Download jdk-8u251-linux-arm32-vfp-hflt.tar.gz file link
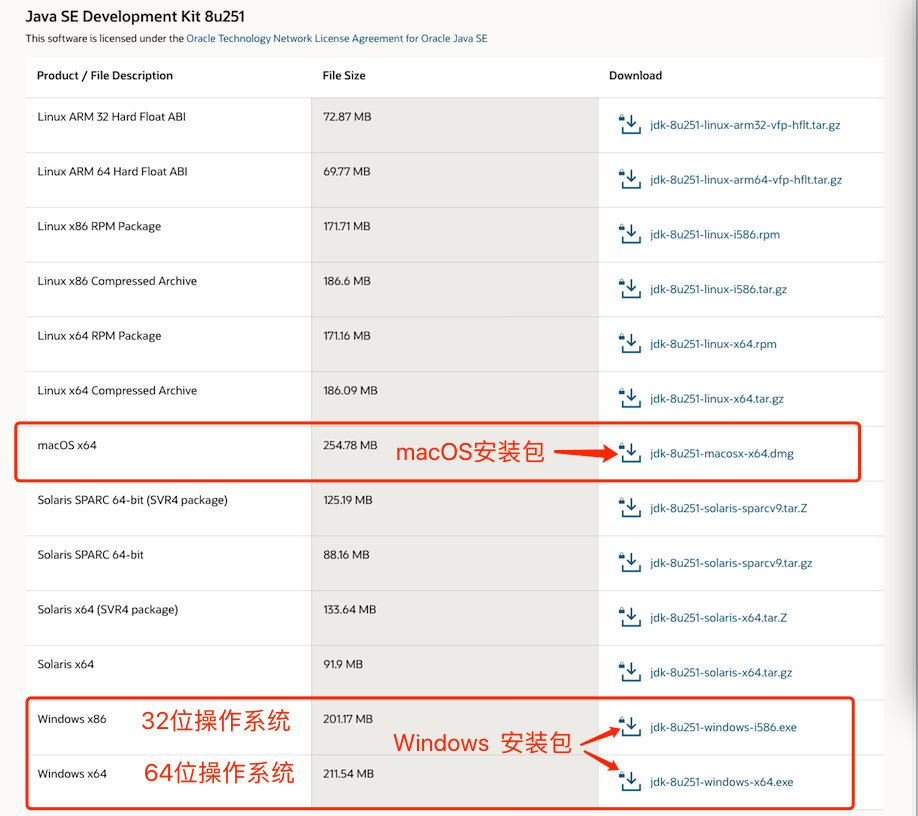The image size is (918, 816). (x=745, y=125)
